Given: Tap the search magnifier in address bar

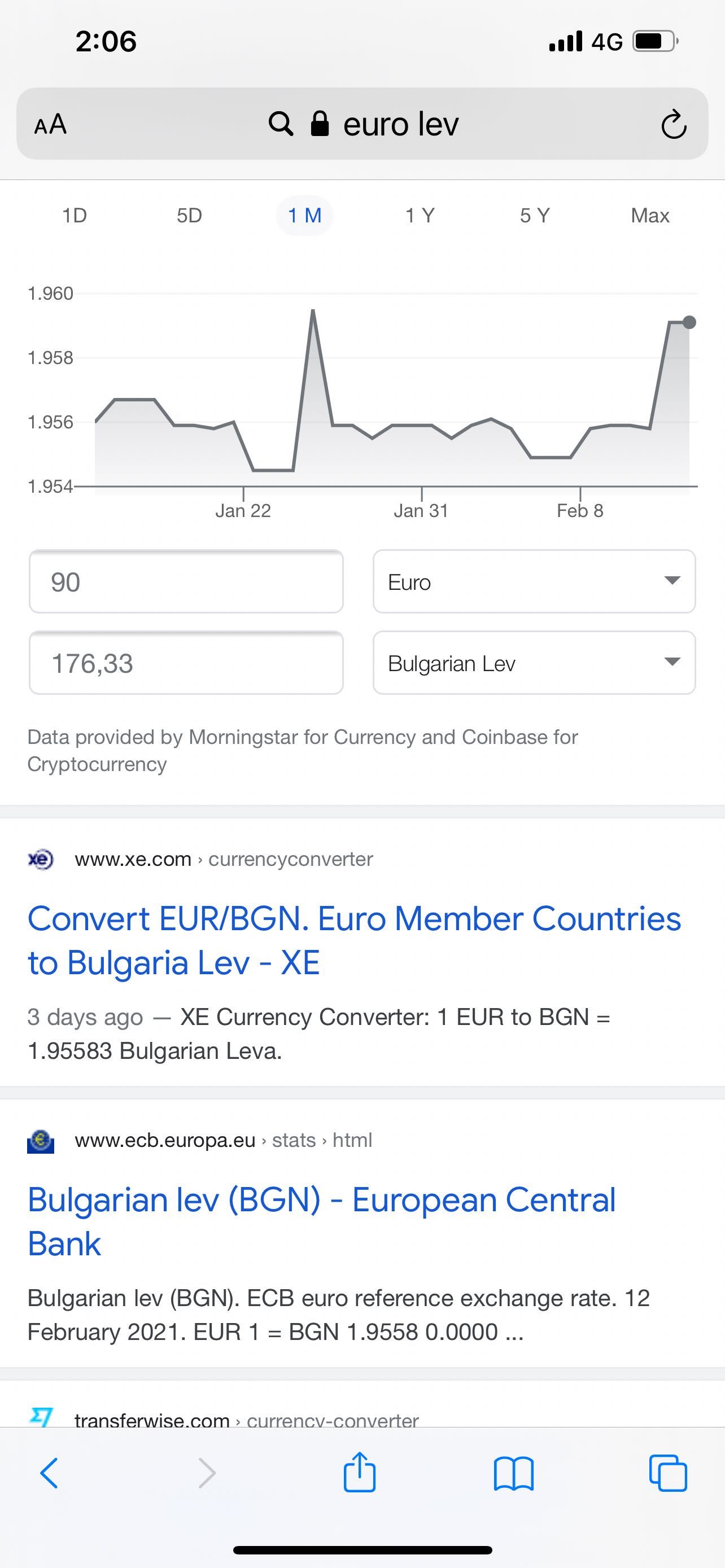Looking at the screenshot, I should [x=281, y=124].
